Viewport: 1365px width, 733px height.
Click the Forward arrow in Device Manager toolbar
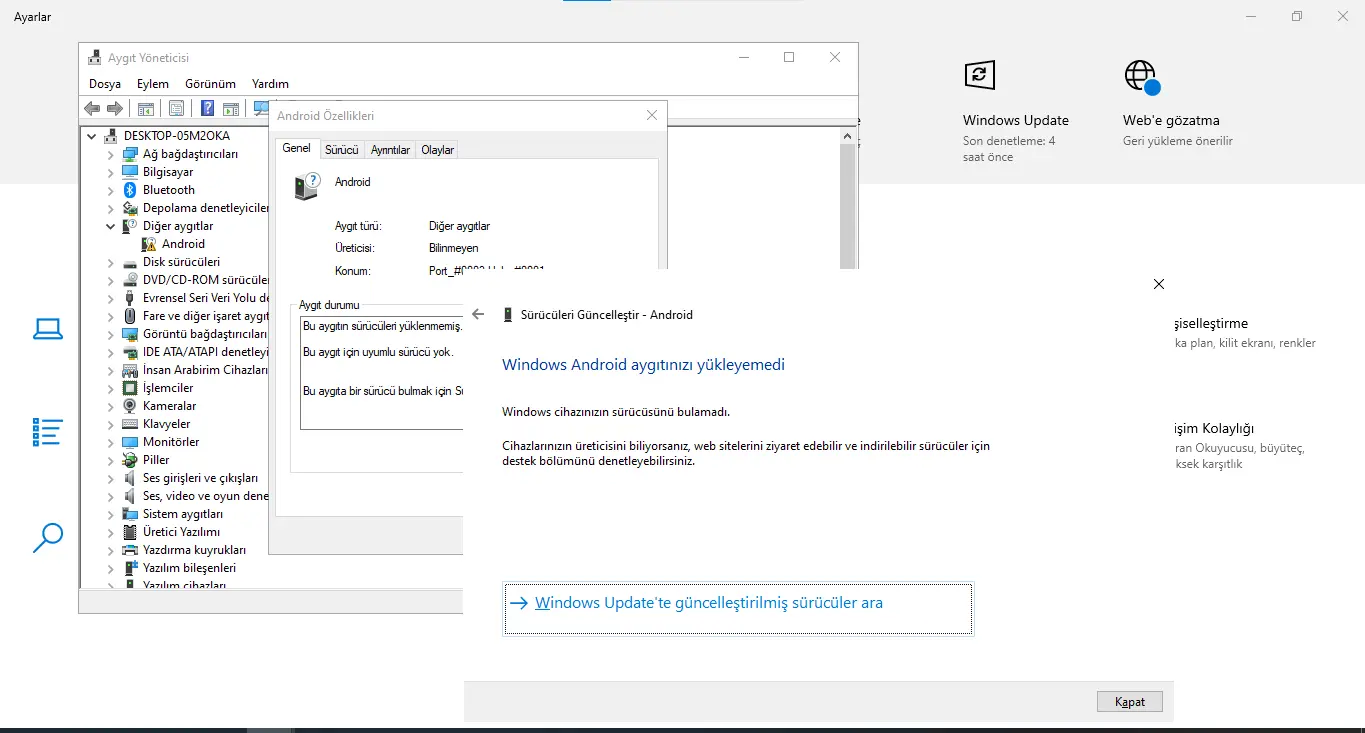[x=115, y=108]
